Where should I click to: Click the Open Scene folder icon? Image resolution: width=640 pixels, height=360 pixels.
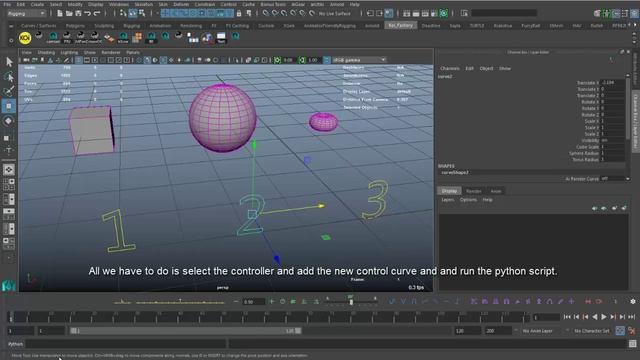(x=69, y=13)
